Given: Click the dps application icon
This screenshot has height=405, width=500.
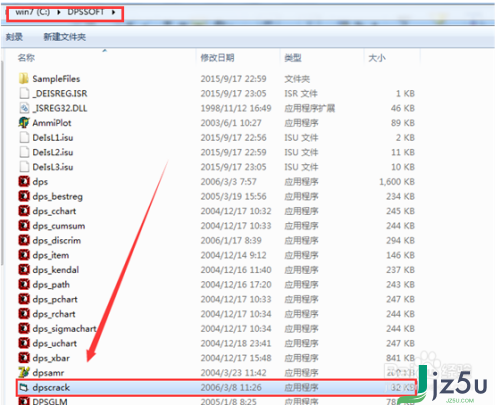Looking at the screenshot, I should pos(24,181).
